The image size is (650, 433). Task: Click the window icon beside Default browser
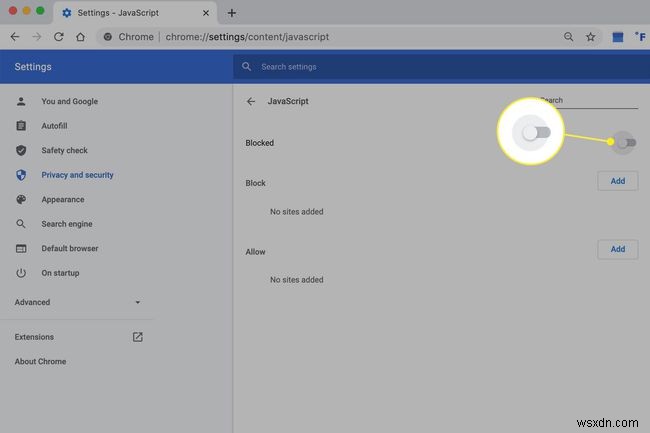coord(21,248)
